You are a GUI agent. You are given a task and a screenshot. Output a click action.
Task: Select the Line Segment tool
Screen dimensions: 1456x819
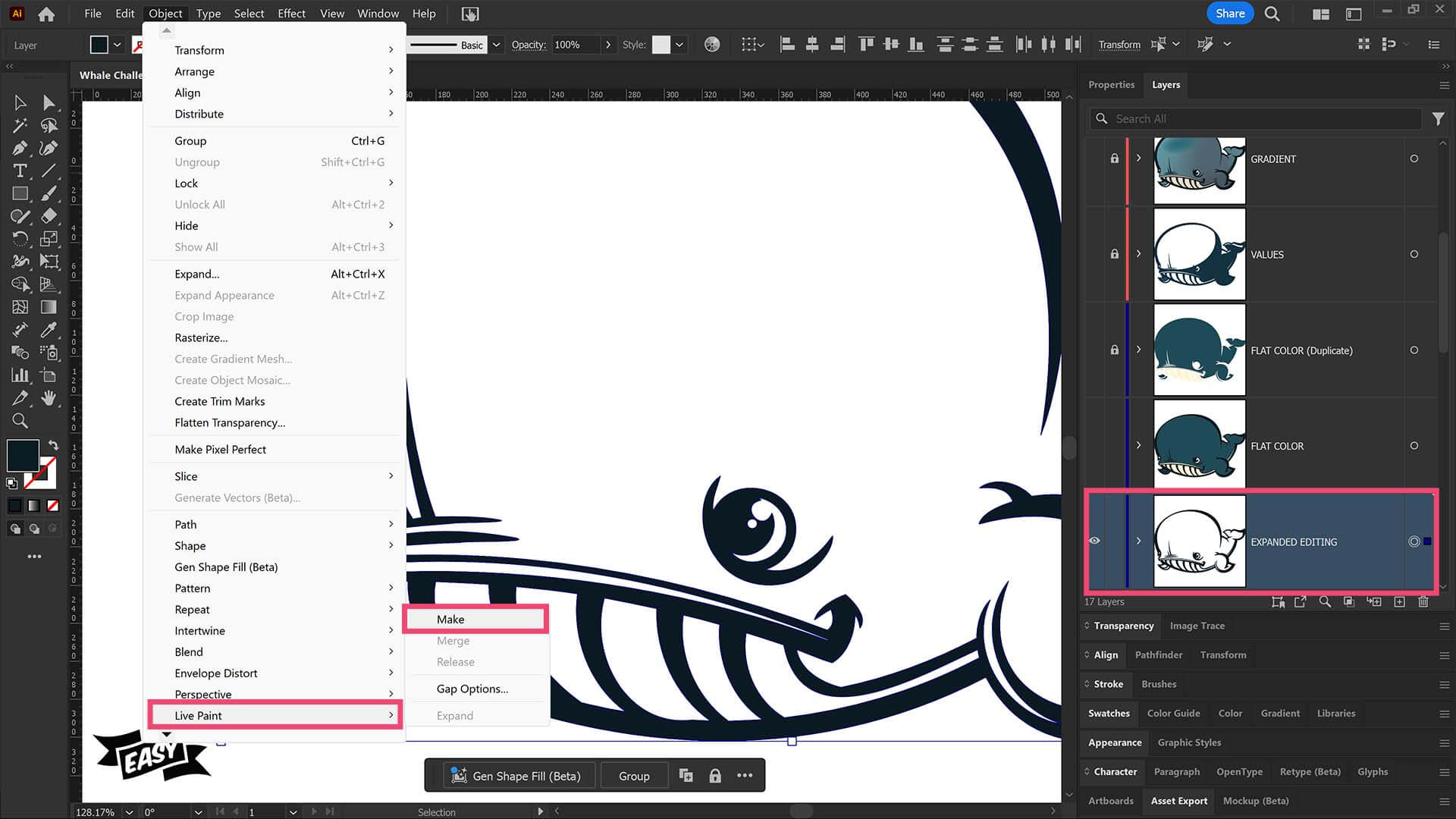[x=49, y=171]
